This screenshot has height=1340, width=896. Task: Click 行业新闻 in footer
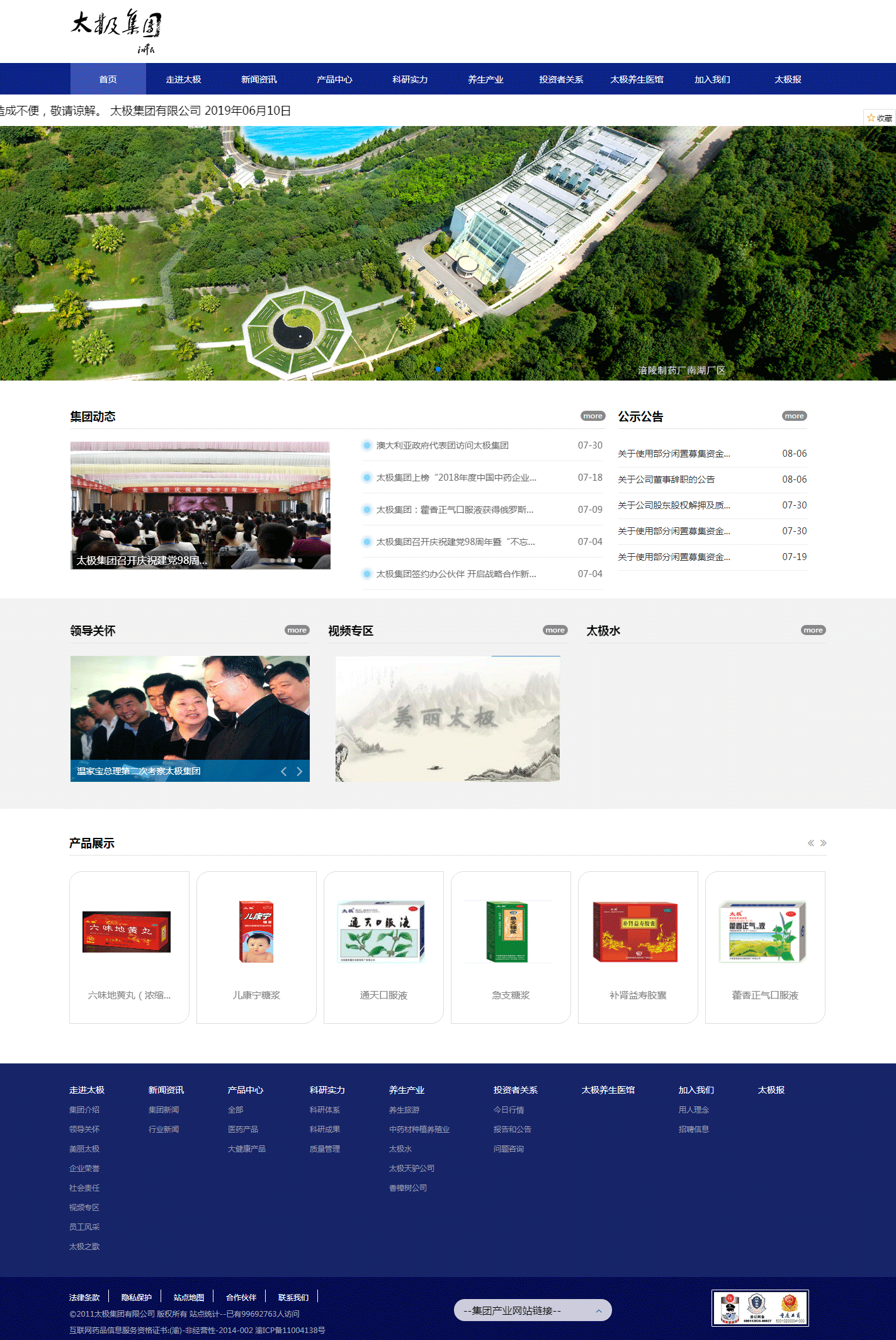[164, 1129]
